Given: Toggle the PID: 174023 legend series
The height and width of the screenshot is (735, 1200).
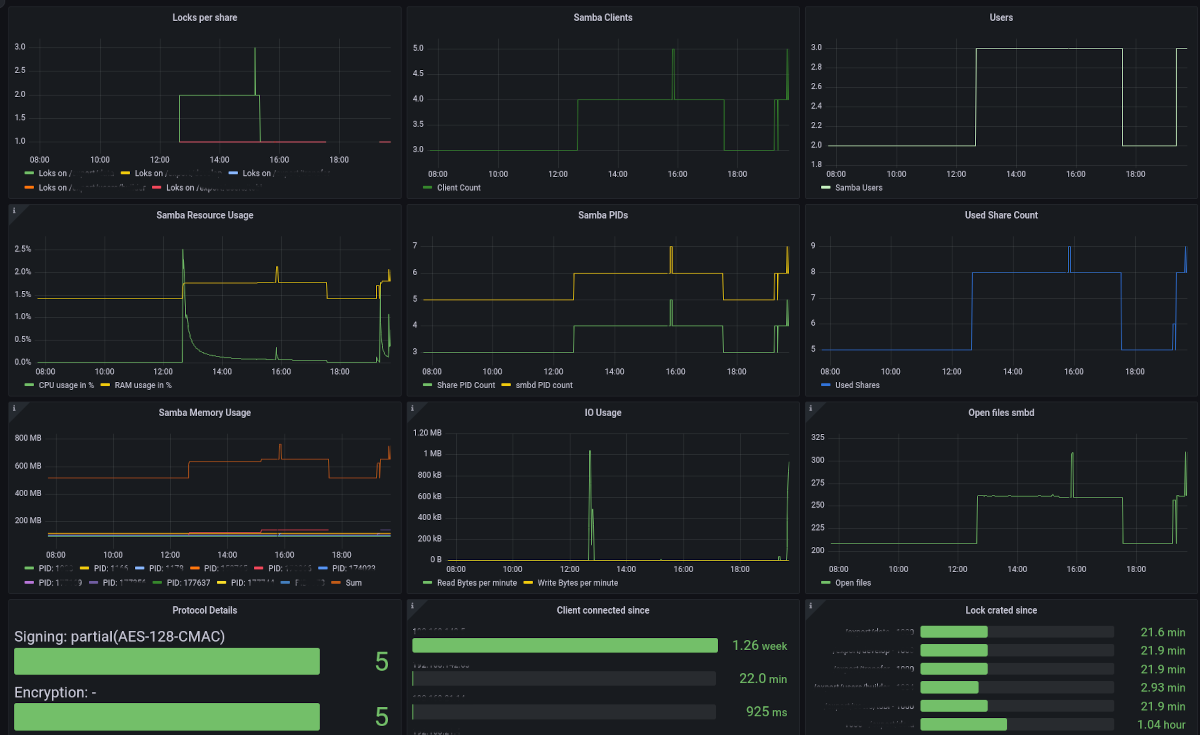Looking at the screenshot, I should 352,570.
